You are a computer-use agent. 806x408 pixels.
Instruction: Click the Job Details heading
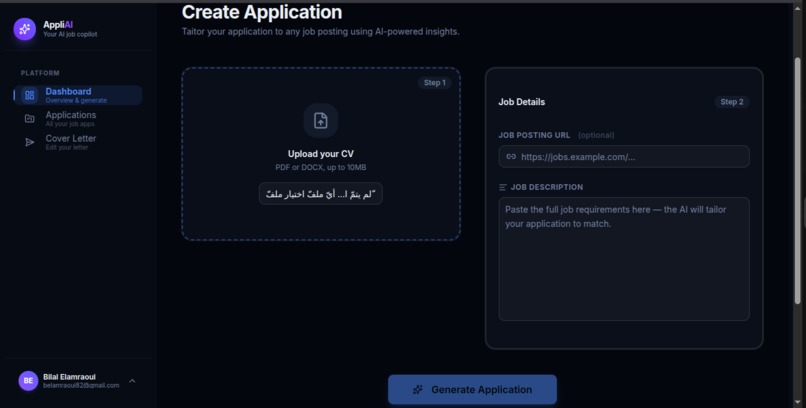522,102
